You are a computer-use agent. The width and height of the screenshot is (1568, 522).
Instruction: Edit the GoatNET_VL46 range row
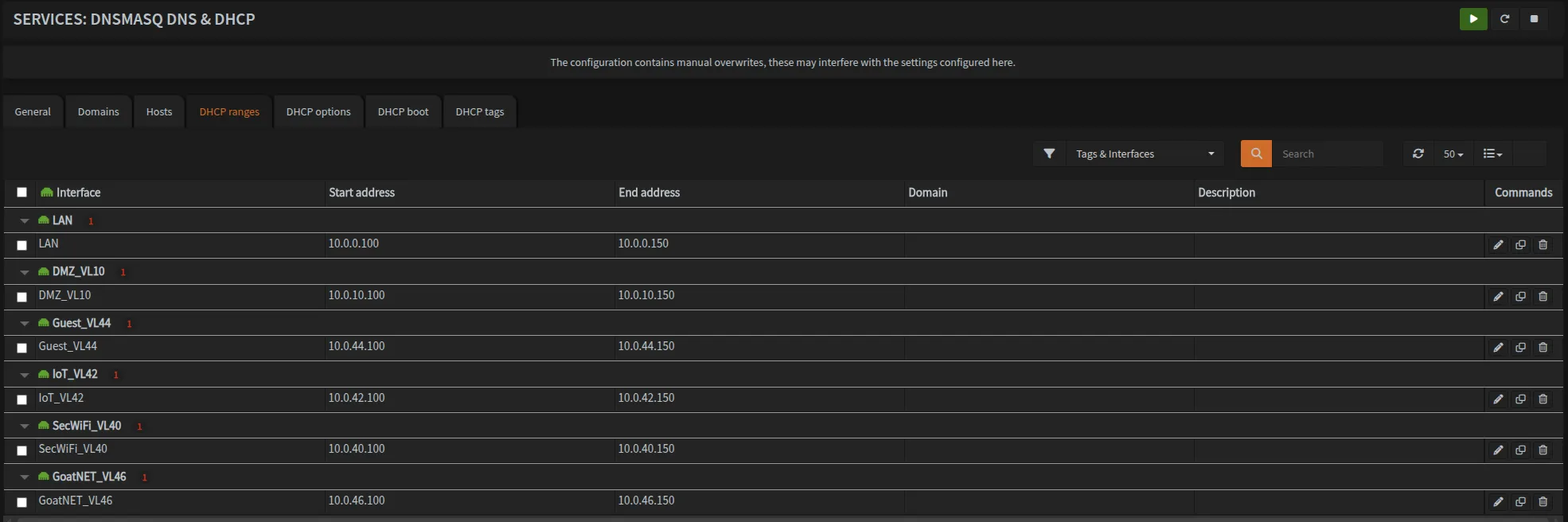pos(1498,502)
